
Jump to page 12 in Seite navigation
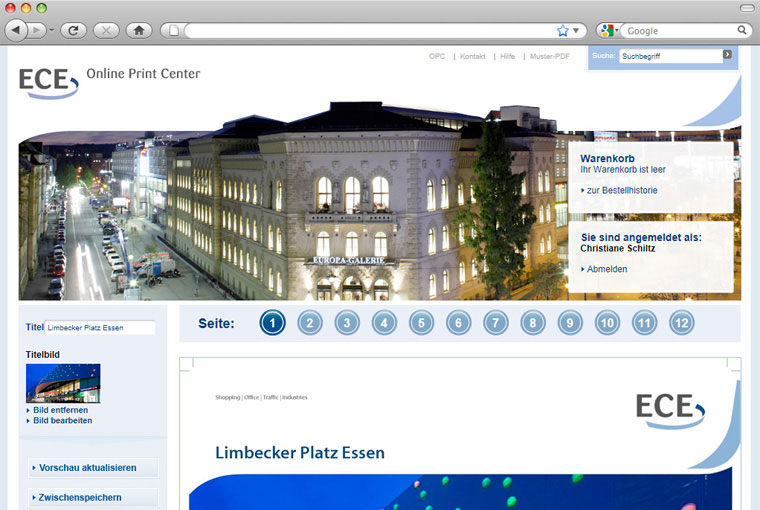coord(682,323)
